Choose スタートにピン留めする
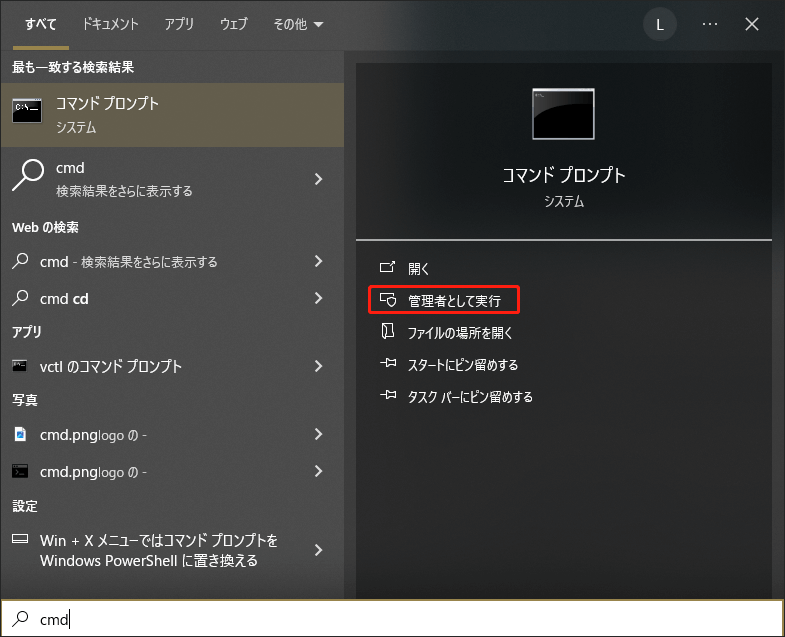 [x=463, y=365]
